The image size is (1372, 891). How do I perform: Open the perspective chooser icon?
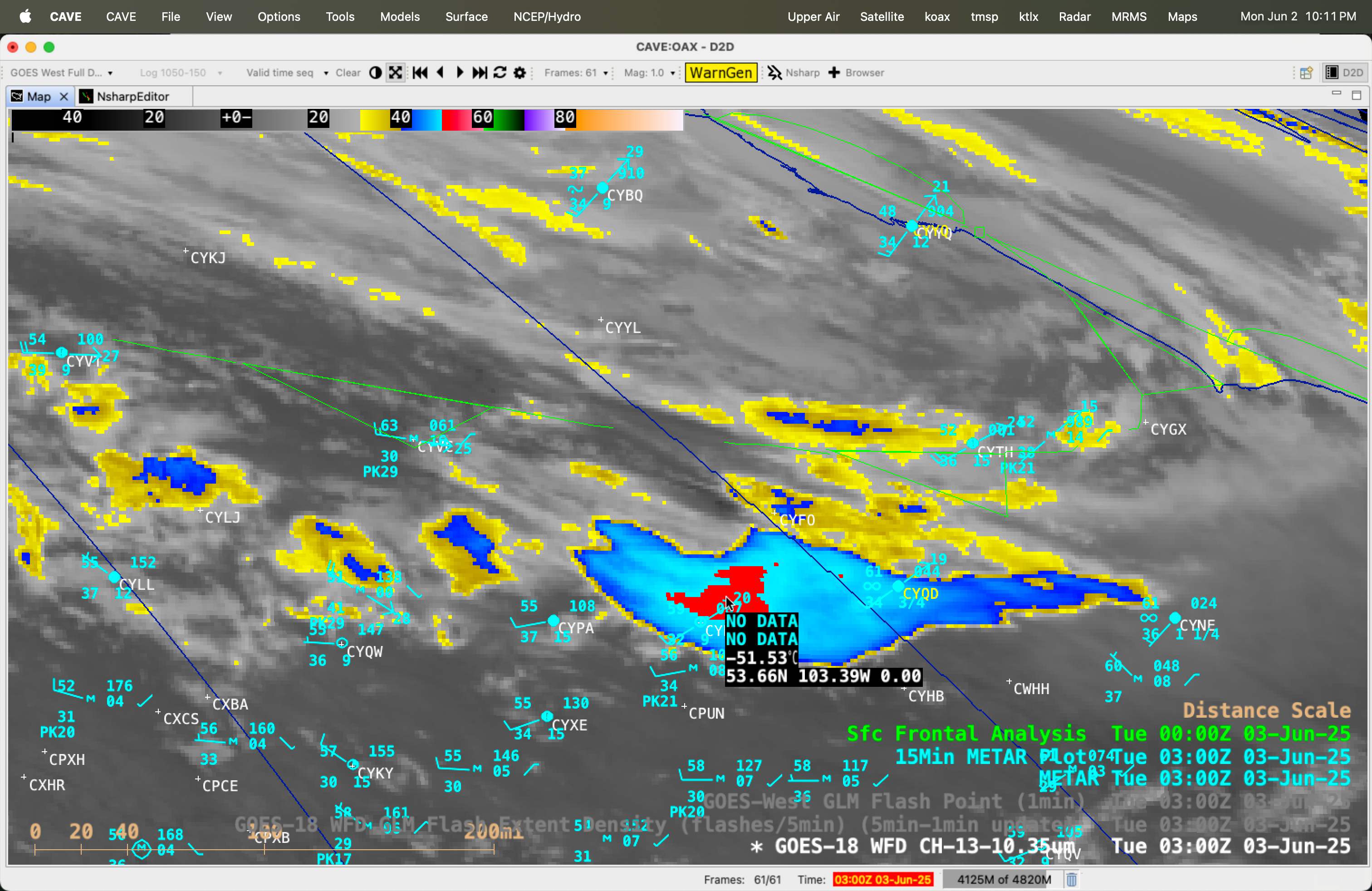pos(1306,73)
